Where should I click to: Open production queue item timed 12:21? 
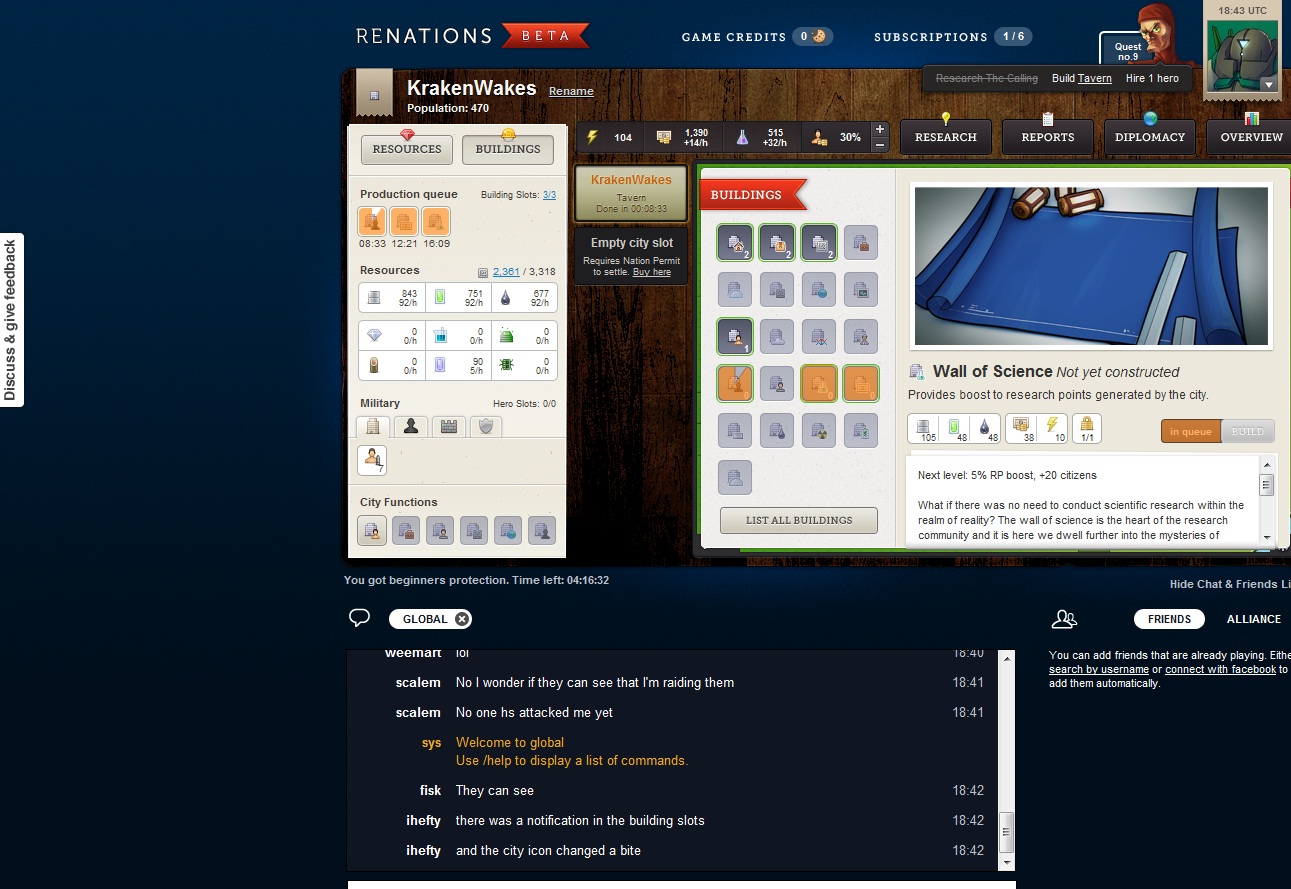pyautogui.click(x=404, y=221)
